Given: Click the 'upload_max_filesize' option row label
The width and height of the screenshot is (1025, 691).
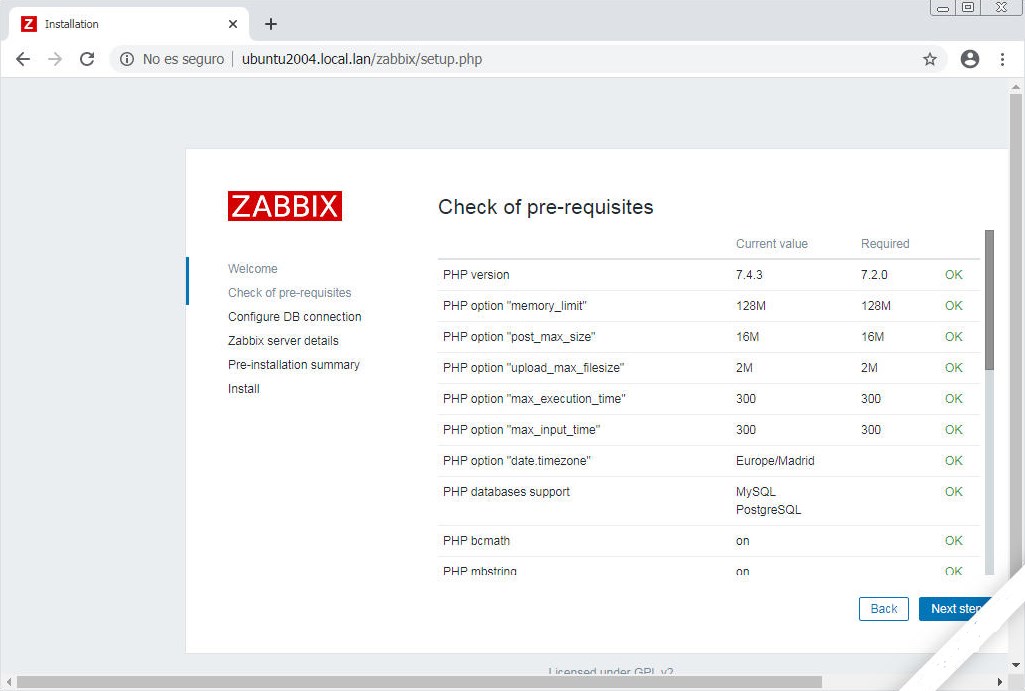Looking at the screenshot, I should click(x=533, y=367).
